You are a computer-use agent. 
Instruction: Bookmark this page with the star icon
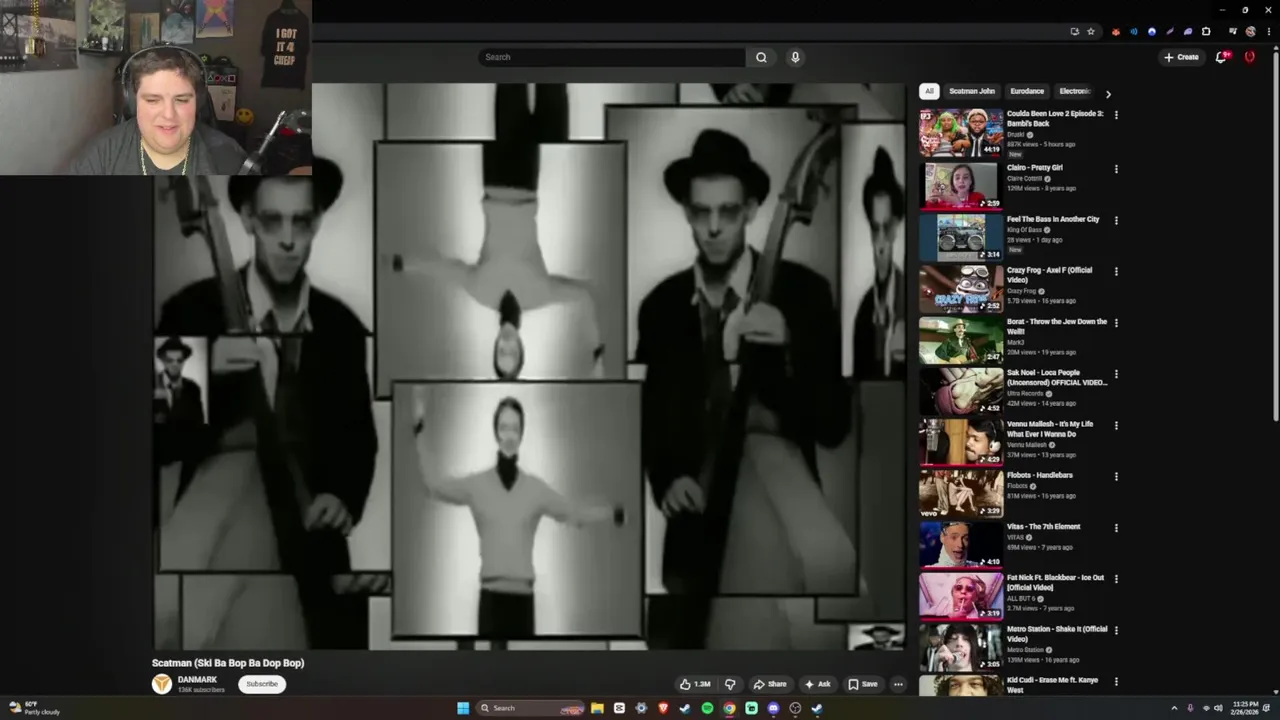pos(1091,31)
